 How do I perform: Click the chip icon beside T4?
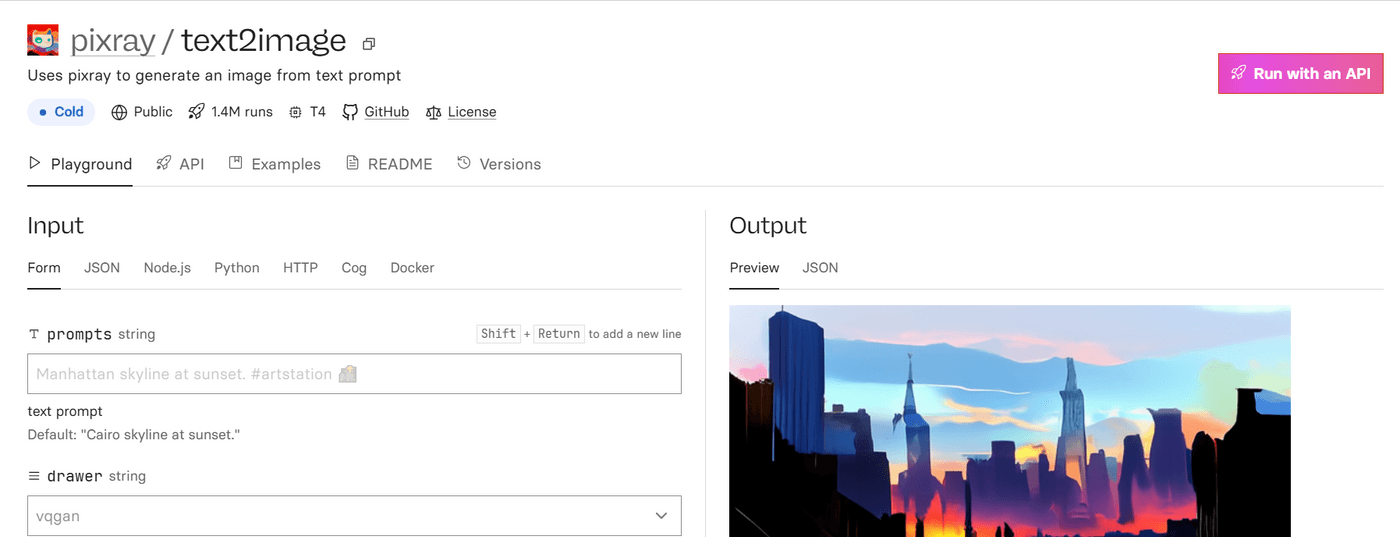[295, 112]
